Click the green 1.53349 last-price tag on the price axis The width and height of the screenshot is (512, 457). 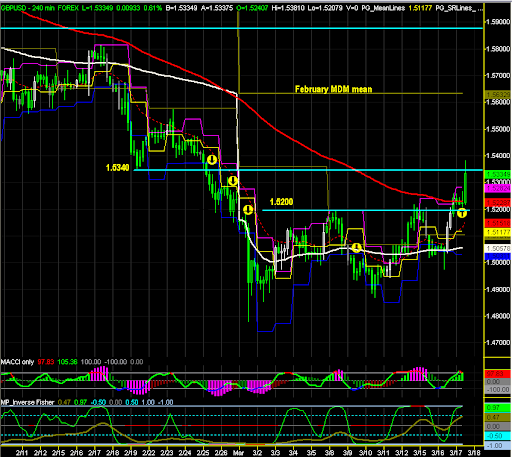tap(498, 174)
